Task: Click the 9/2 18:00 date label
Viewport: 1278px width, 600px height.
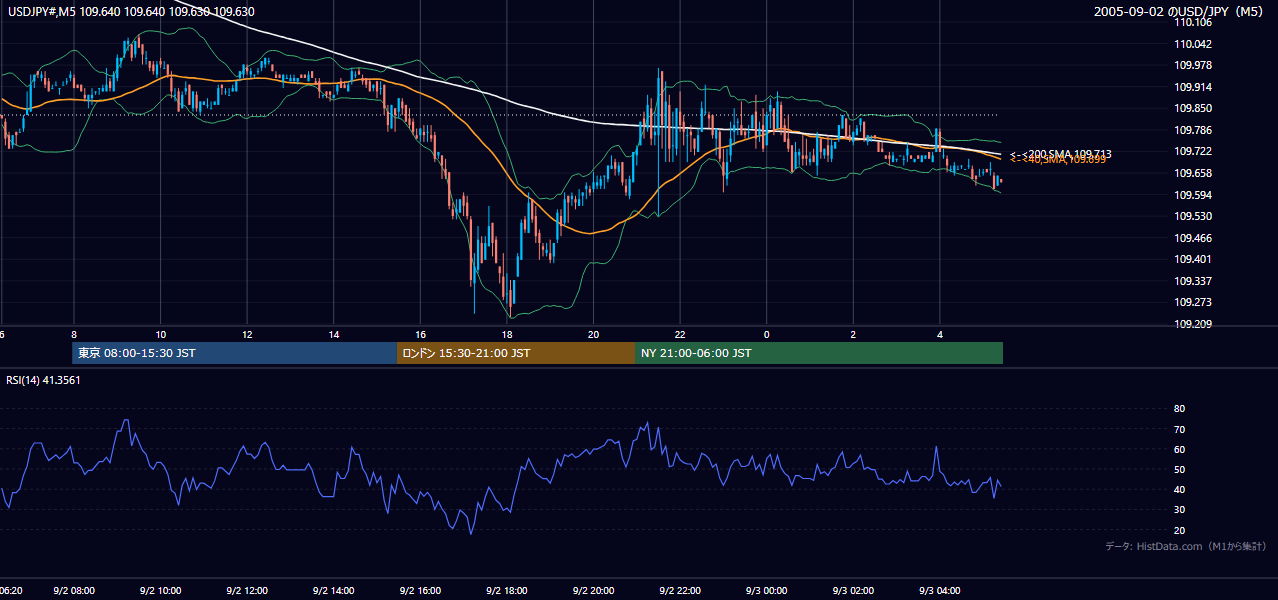Action: pos(507,590)
